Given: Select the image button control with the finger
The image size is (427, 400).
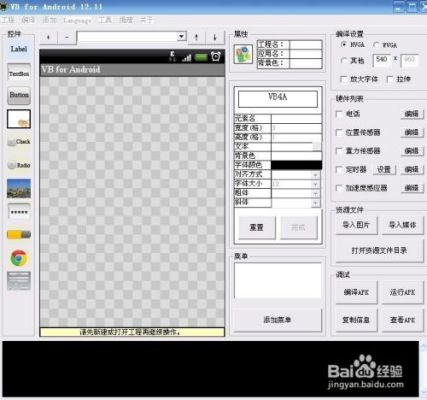Looking at the screenshot, I should pyautogui.click(x=19, y=119).
